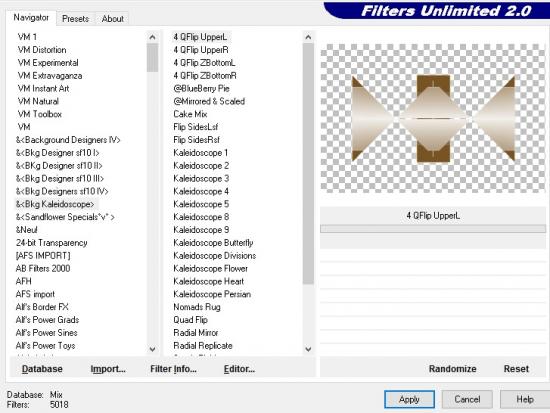Cancel the filter dialog
Viewport: 550px width, 413px height.
click(467, 399)
